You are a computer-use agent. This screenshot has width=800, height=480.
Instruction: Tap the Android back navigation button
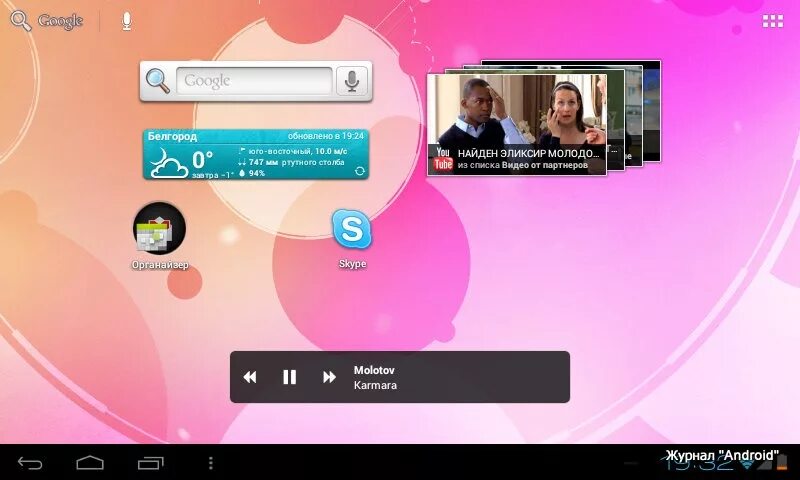tap(30, 463)
